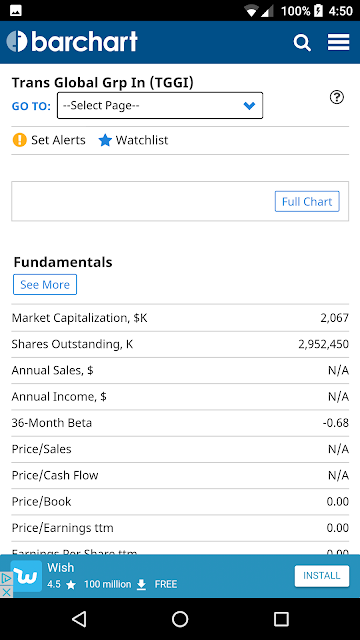The width and height of the screenshot is (360, 640).
Task: Tap the barchart logo
Action: click(72, 42)
